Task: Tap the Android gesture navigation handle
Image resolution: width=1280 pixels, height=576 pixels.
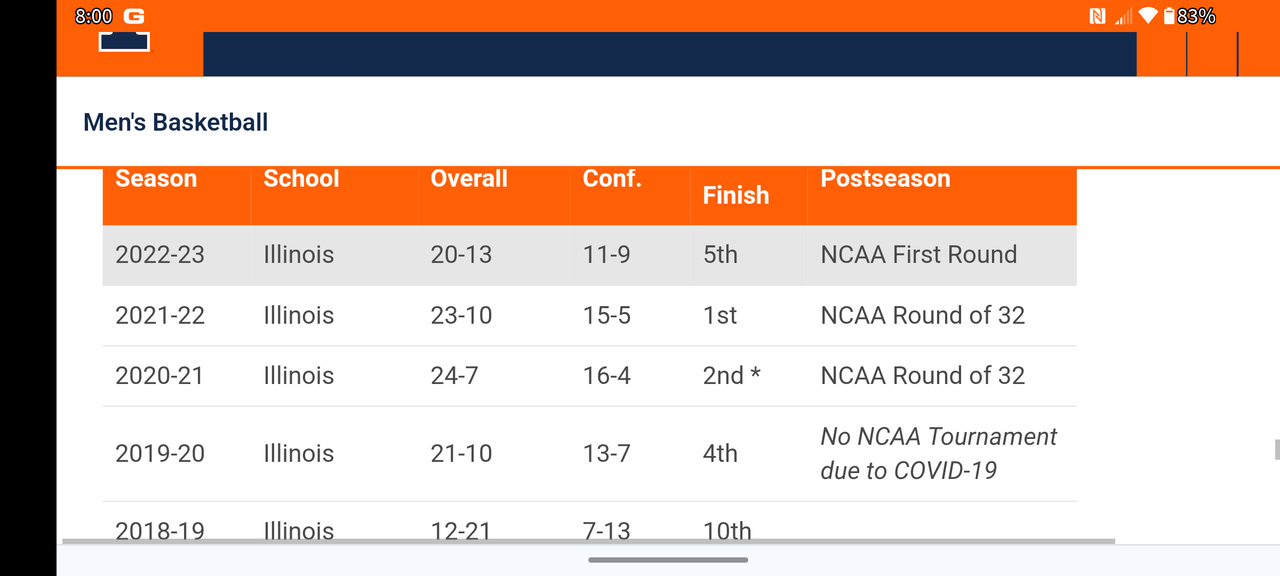Action: (x=668, y=559)
